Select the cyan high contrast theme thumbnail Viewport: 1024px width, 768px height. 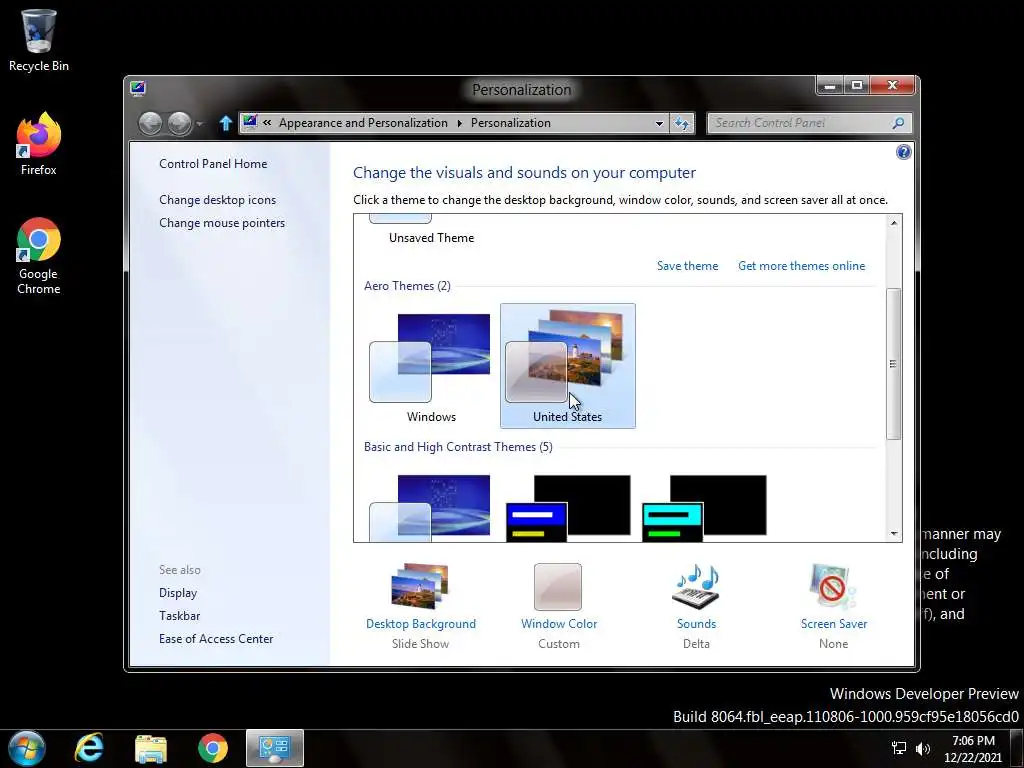point(705,508)
